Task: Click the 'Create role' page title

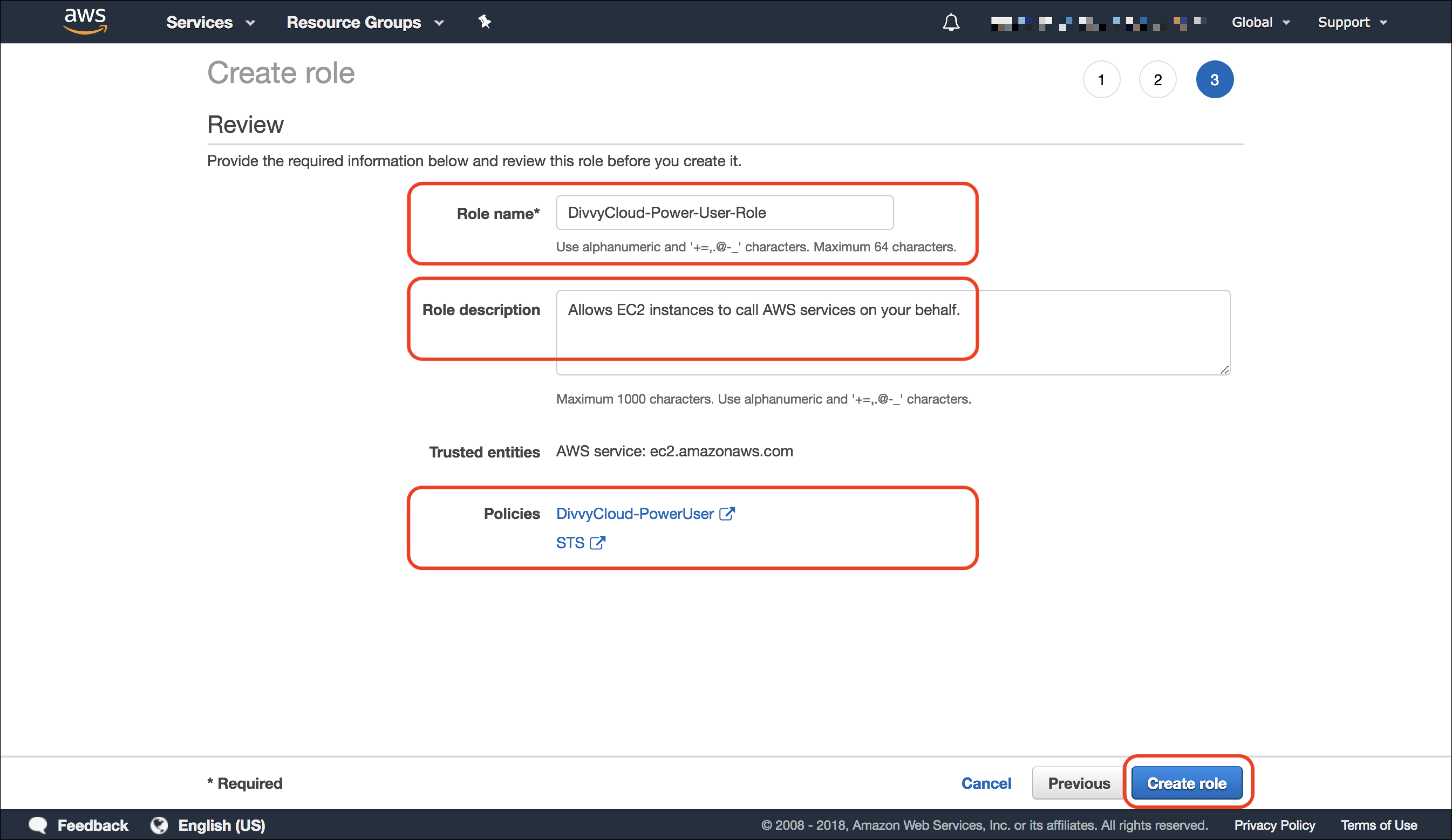Action: (281, 73)
